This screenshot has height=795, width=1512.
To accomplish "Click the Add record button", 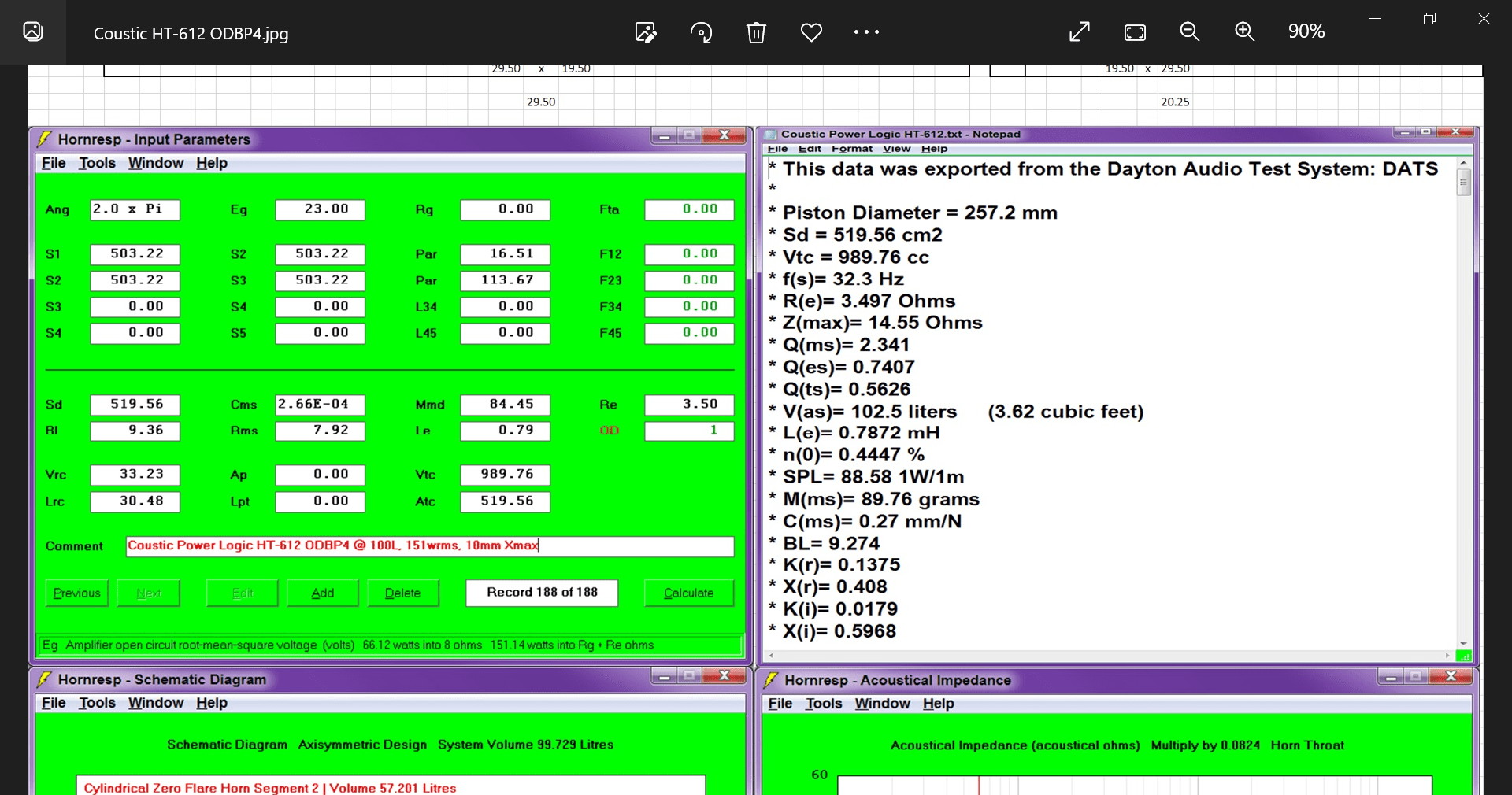I will [x=323, y=593].
